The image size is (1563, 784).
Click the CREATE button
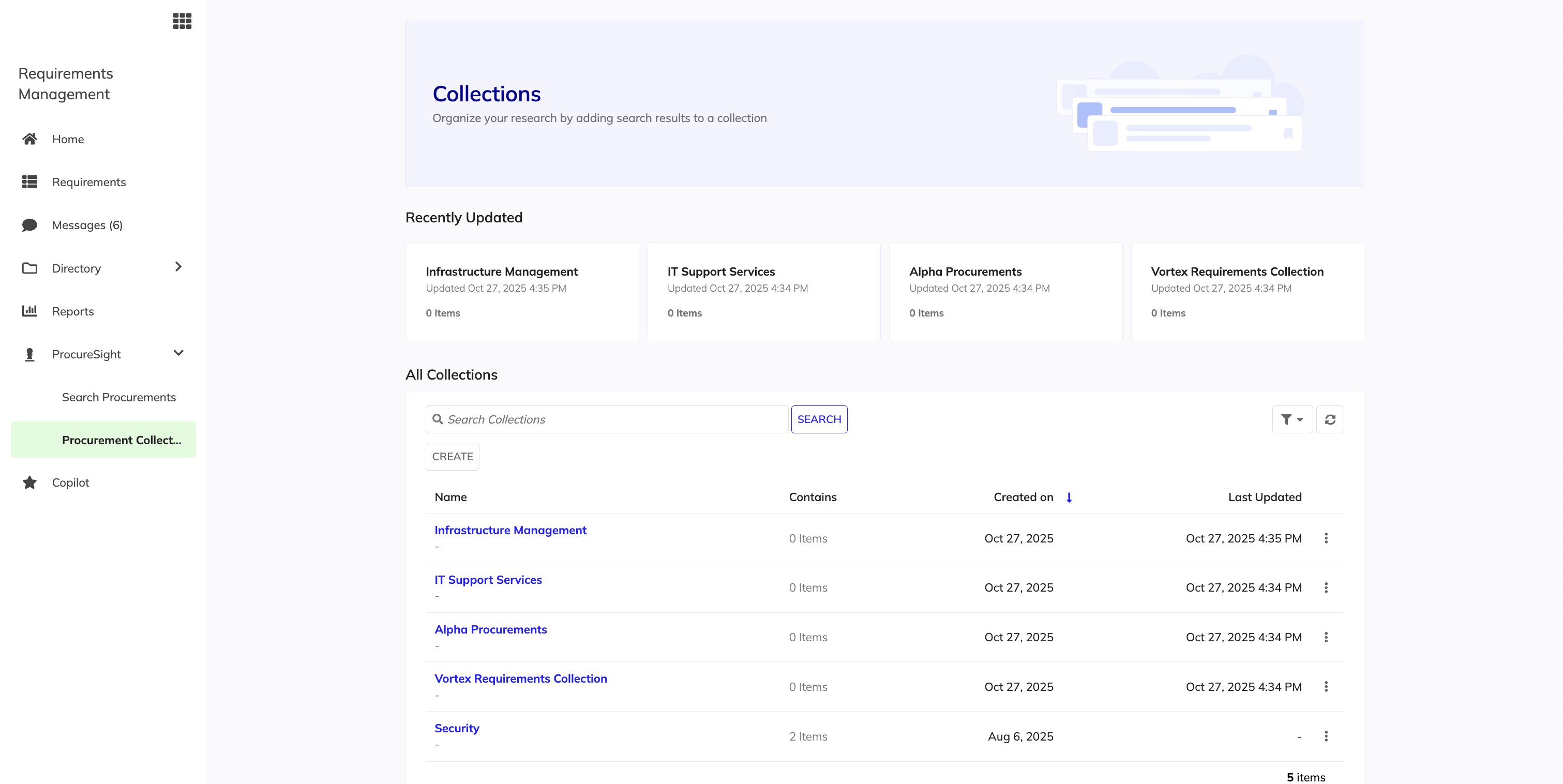click(x=452, y=456)
